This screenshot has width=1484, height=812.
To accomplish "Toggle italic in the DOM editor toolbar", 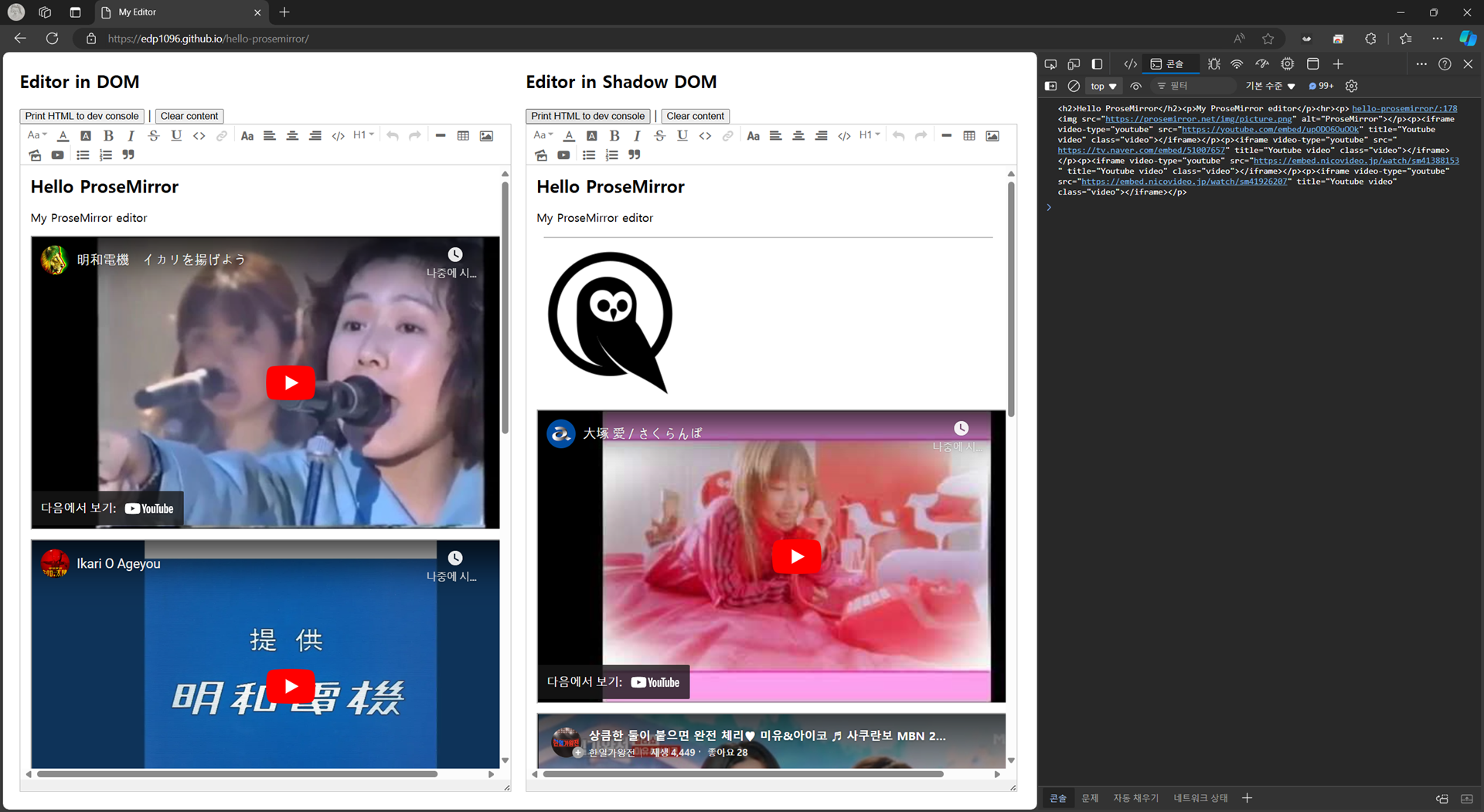I will [131, 136].
